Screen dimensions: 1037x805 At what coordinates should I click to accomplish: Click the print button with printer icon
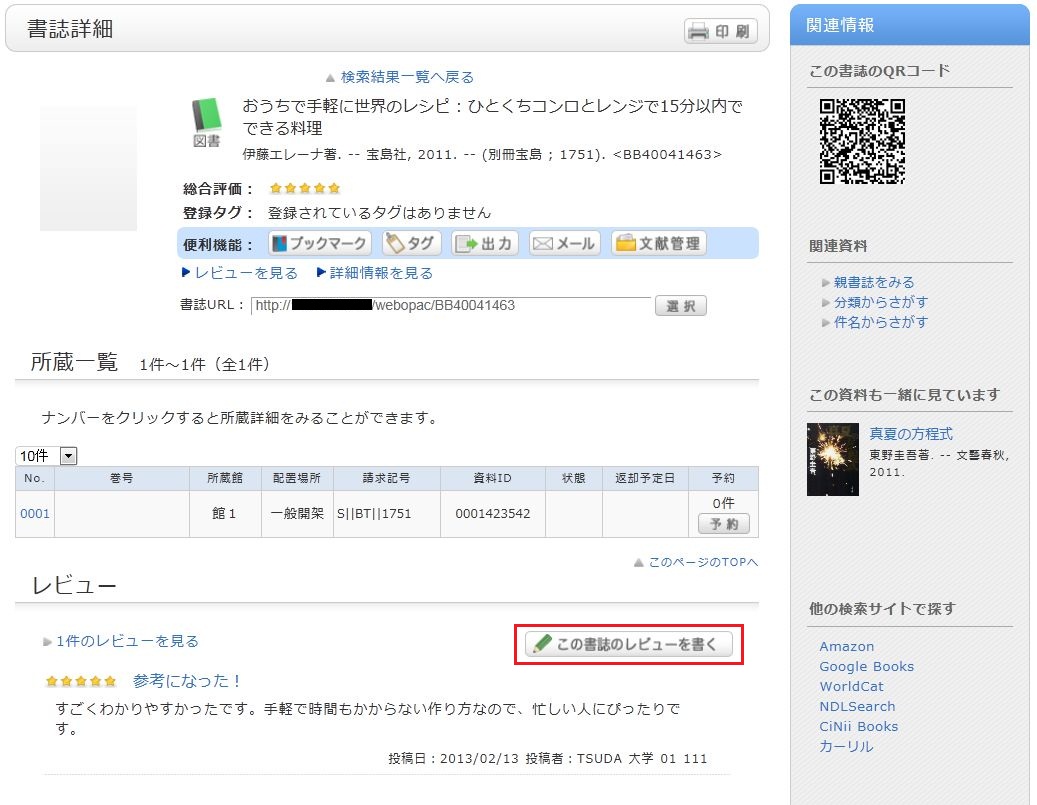click(720, 31)
